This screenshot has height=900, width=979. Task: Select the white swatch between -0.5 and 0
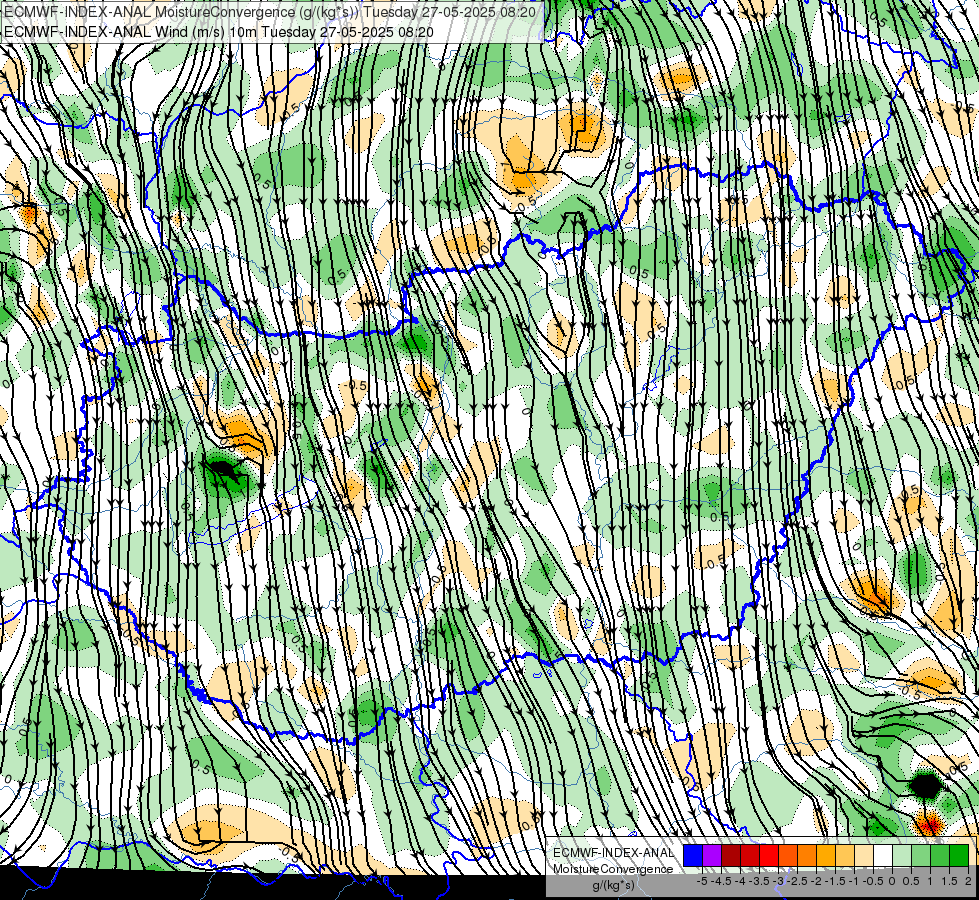(883, 855)
